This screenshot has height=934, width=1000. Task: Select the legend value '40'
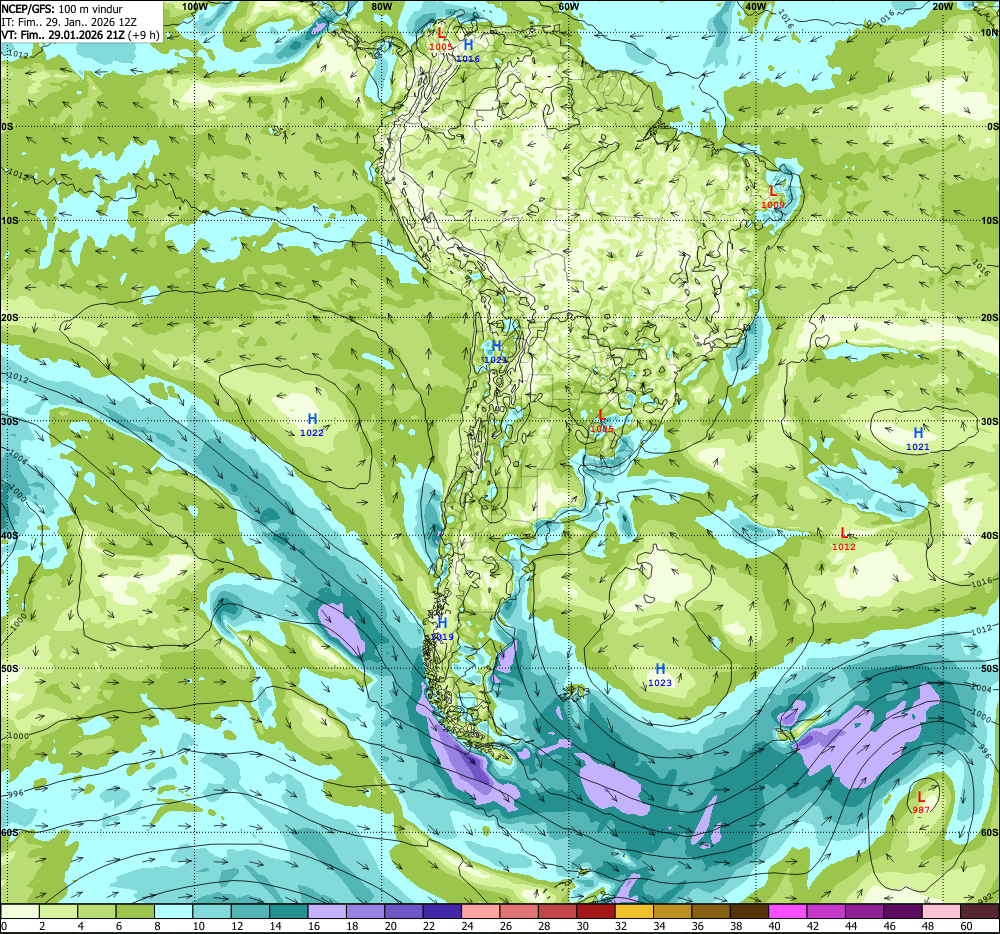(x=775, y=926)
